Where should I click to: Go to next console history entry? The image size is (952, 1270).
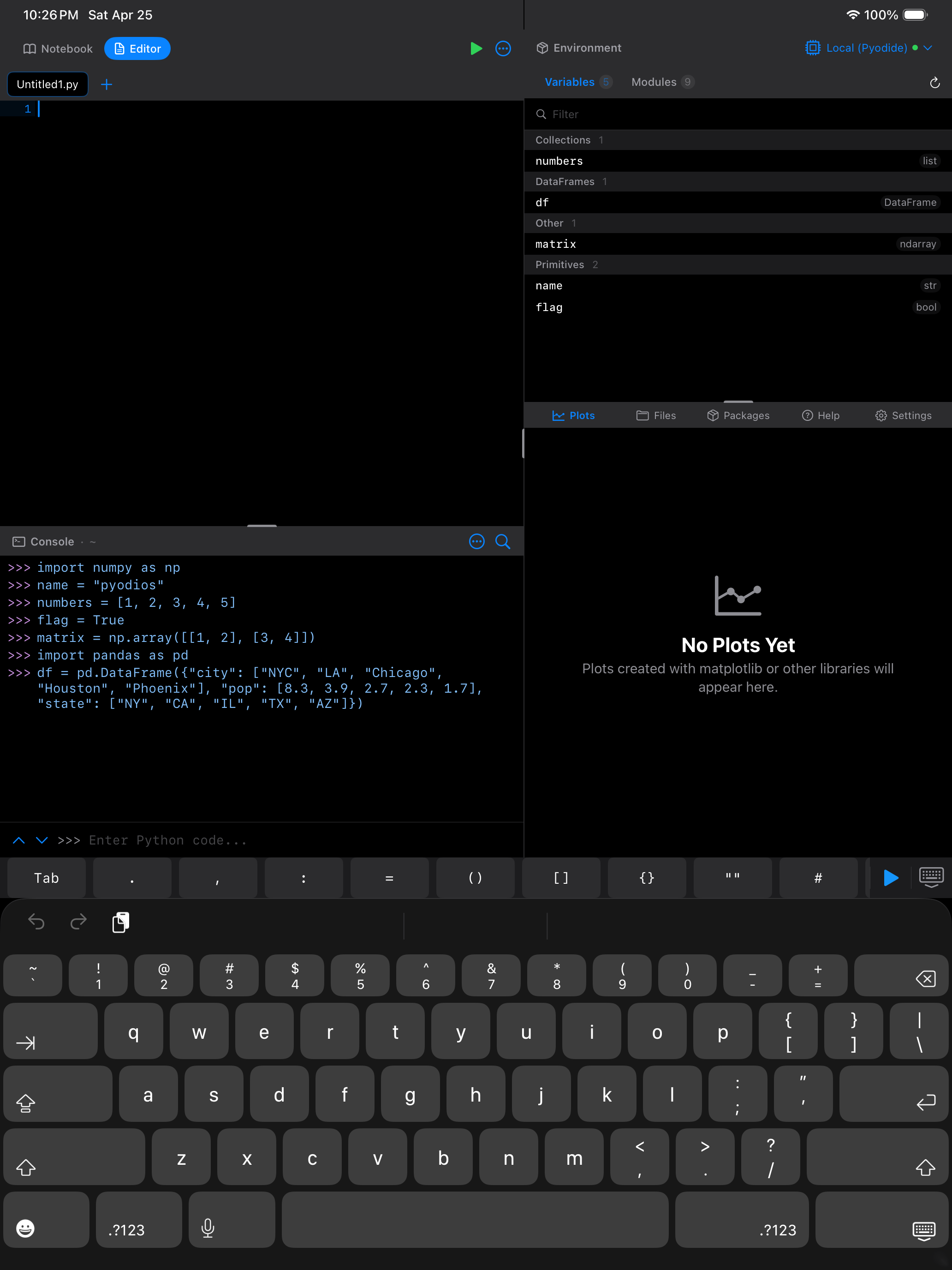click(x=42, y=840)
